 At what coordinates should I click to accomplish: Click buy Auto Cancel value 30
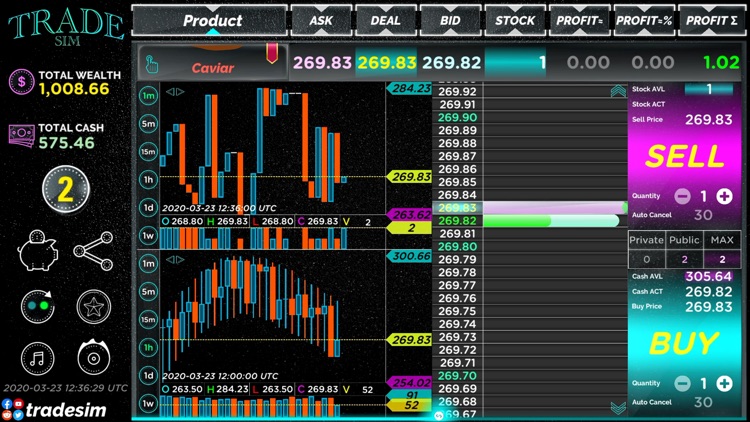(x=703, y=402)
